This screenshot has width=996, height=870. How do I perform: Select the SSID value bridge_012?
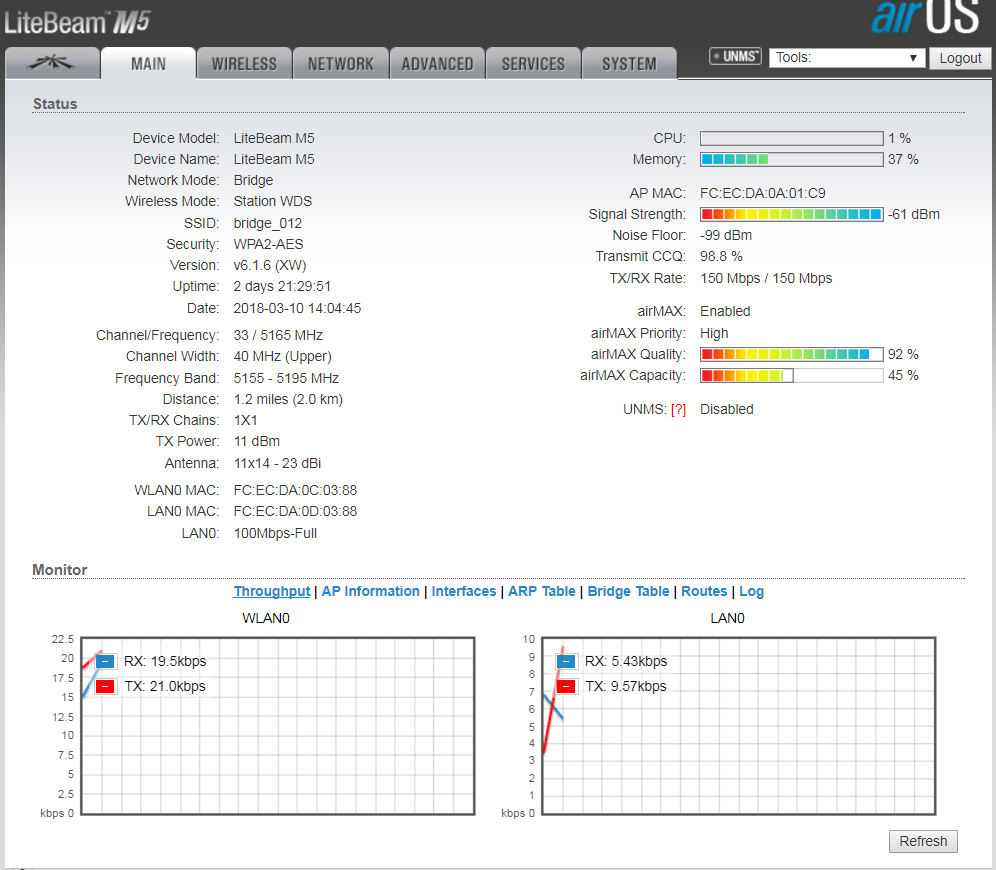click(x=267, y=224)
